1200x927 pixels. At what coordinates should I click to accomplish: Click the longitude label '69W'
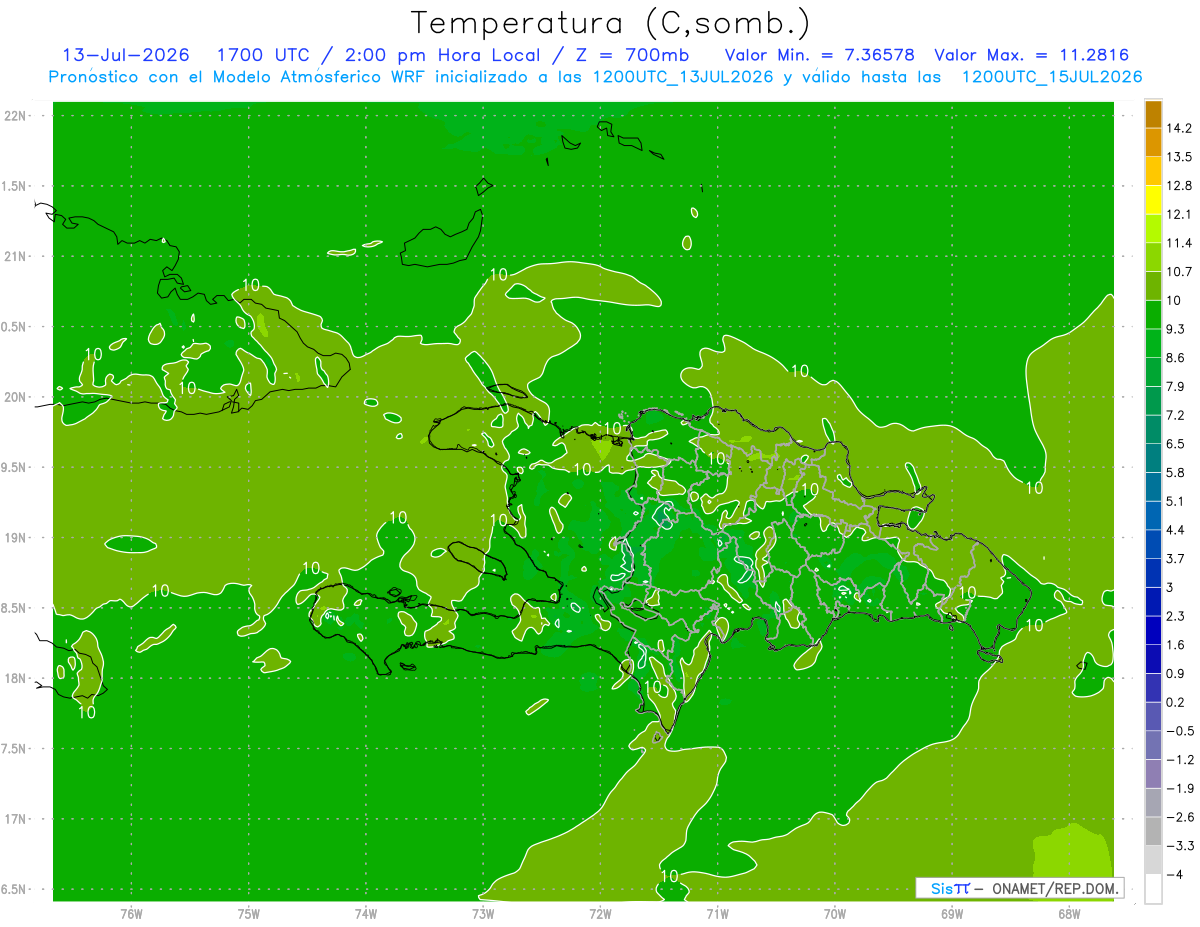pos(952,914)
